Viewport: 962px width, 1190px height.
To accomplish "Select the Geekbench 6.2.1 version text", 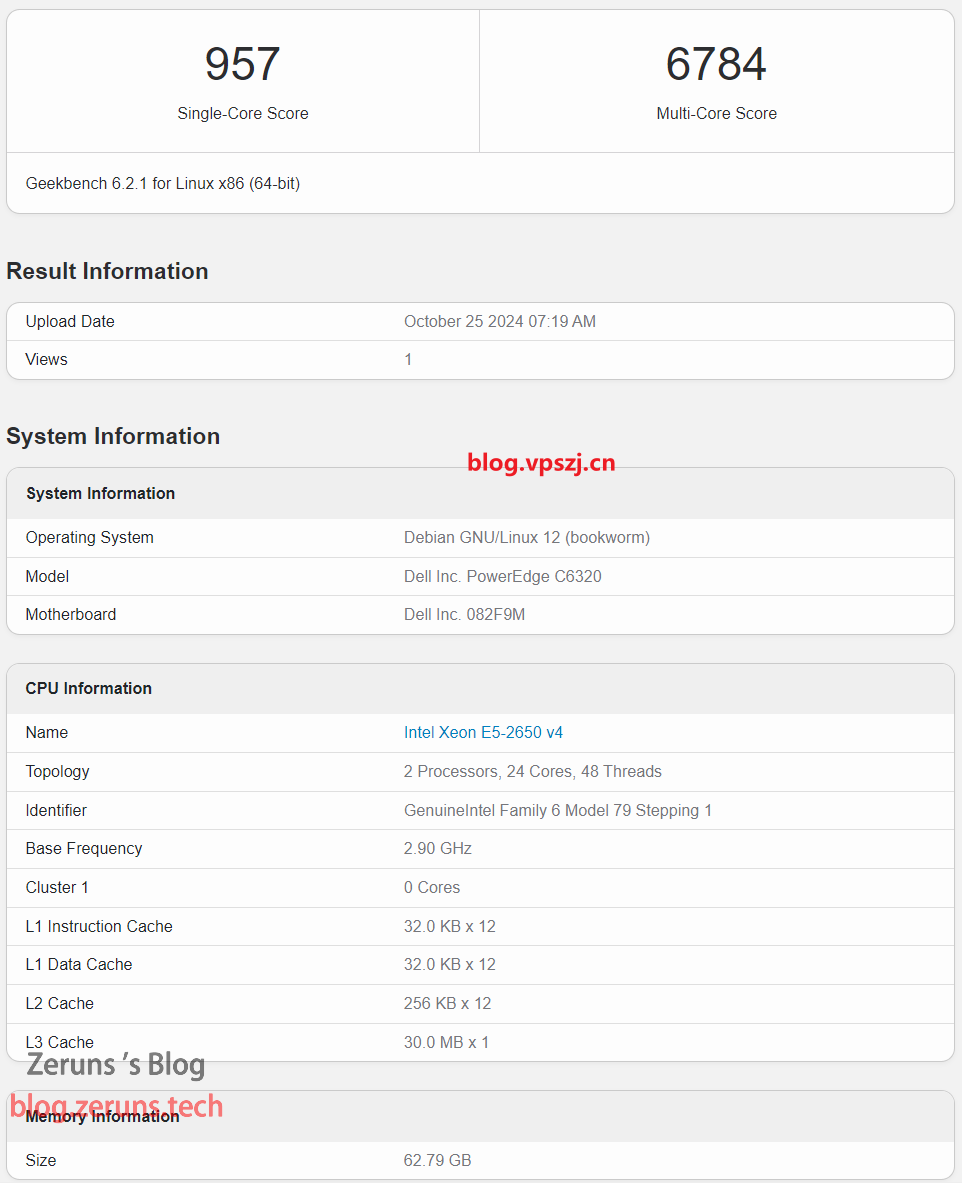I will (163, 184).
